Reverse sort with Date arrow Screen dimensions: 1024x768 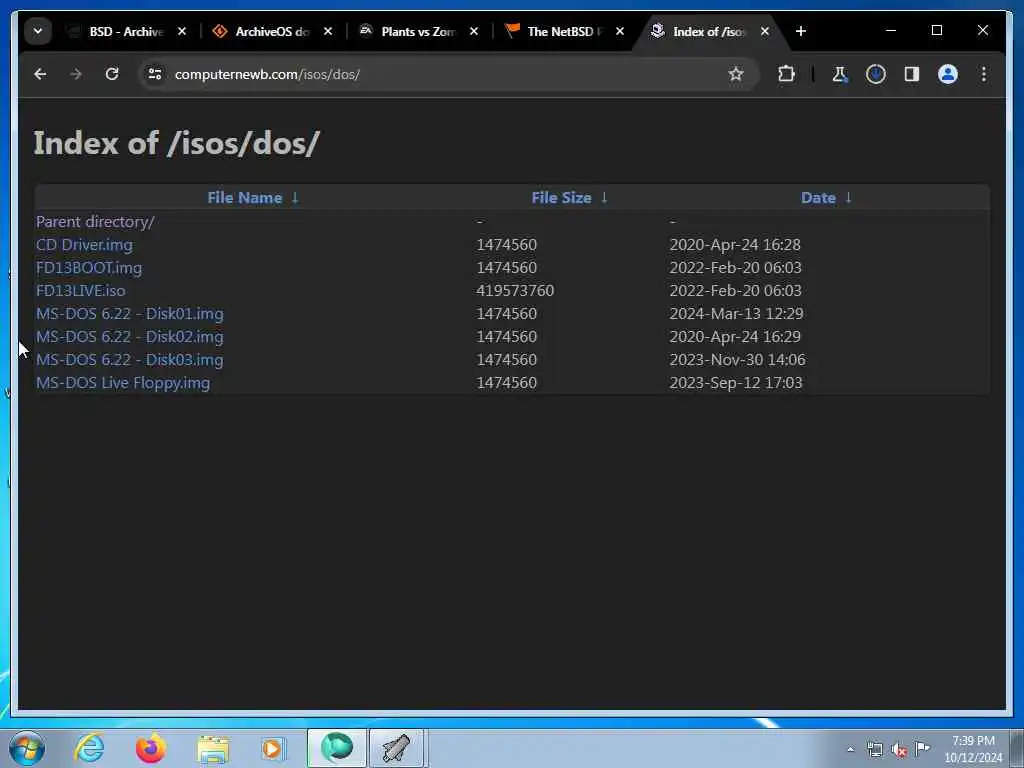pyautogui.click(x=848, y=198)
